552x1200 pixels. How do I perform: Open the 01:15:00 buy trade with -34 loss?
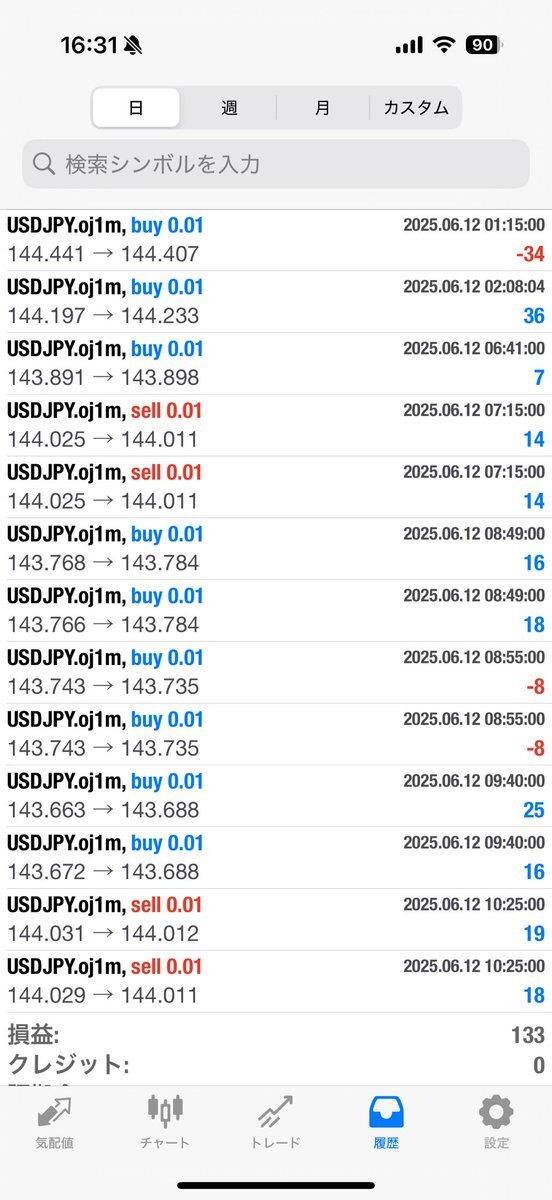pyautogui.click(x=276, y=240)
